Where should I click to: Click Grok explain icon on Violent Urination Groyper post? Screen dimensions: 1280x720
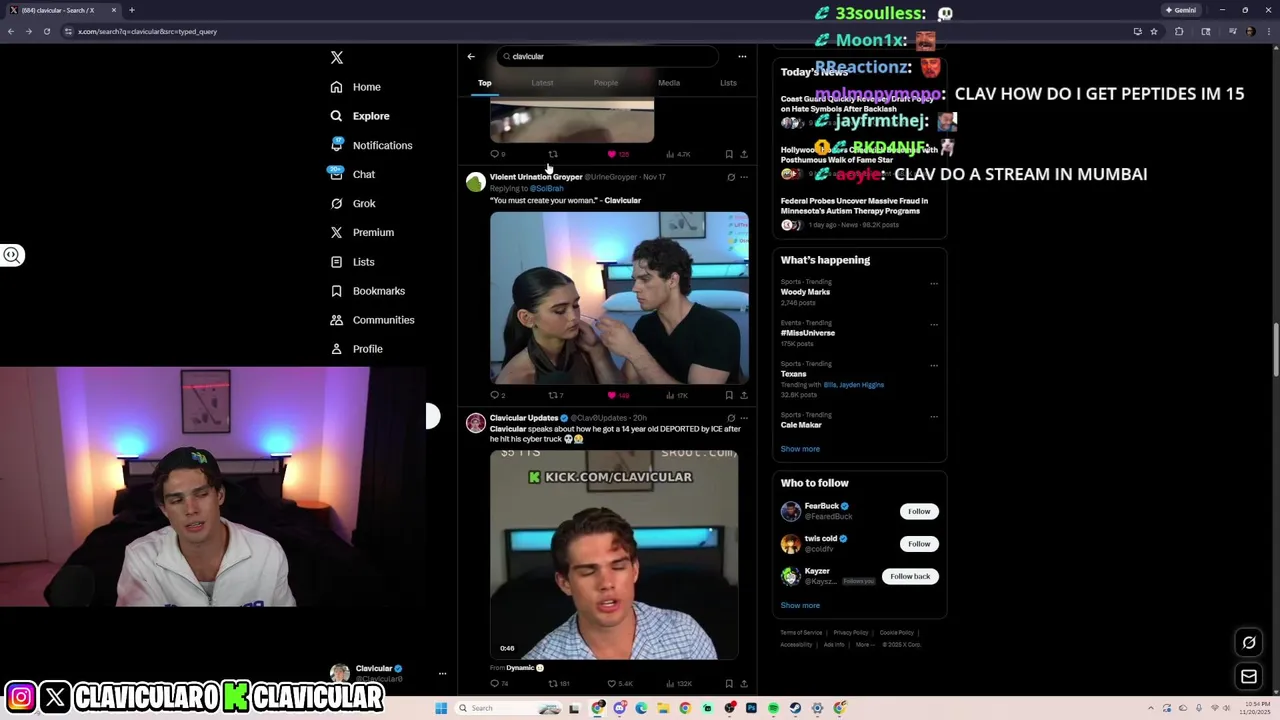point(731,177)
